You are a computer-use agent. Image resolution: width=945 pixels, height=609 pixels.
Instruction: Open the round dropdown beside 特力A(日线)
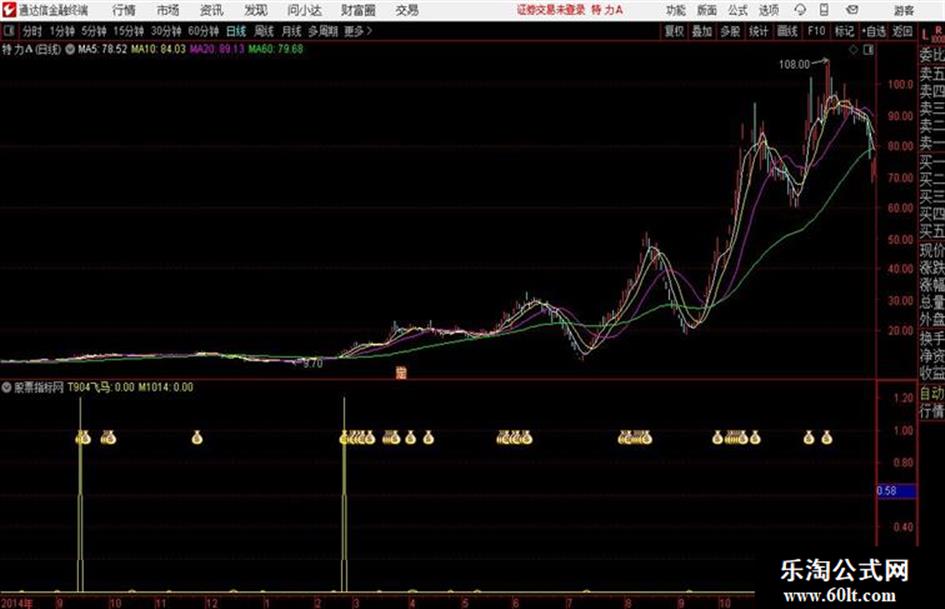(x=70, y=49)
